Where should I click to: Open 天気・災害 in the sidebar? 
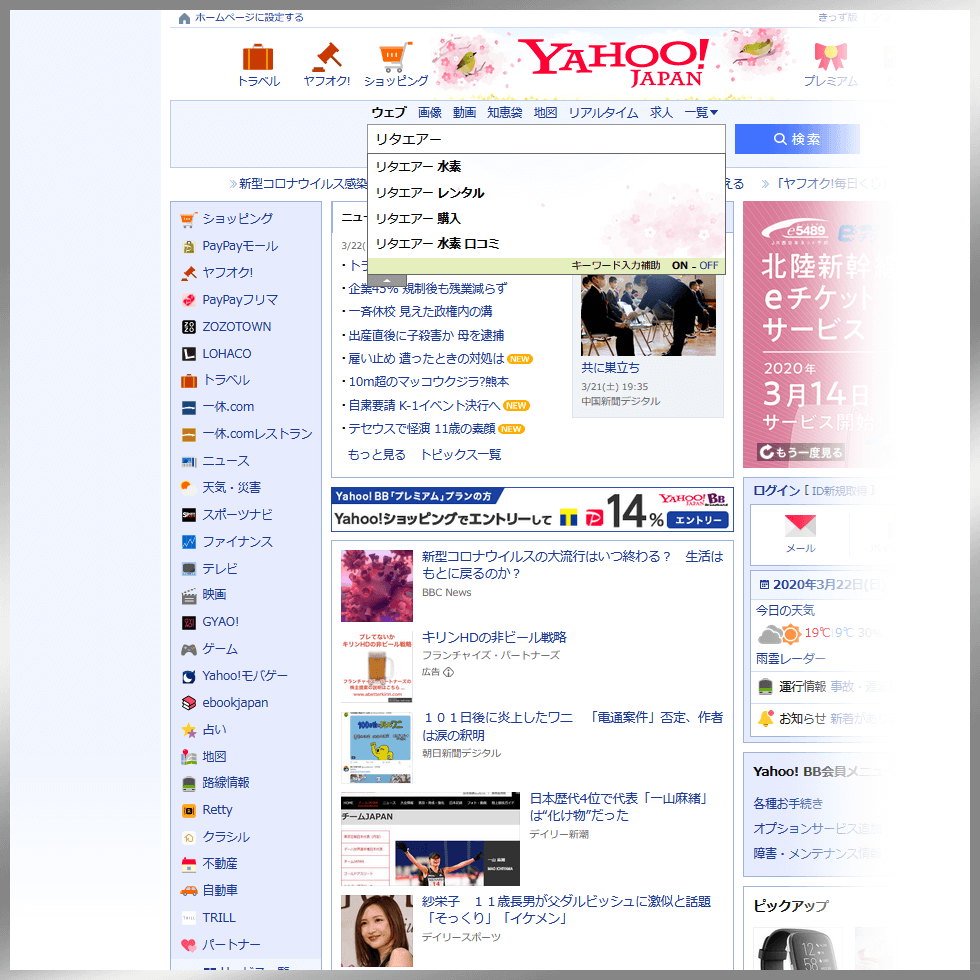pos(231,488)
